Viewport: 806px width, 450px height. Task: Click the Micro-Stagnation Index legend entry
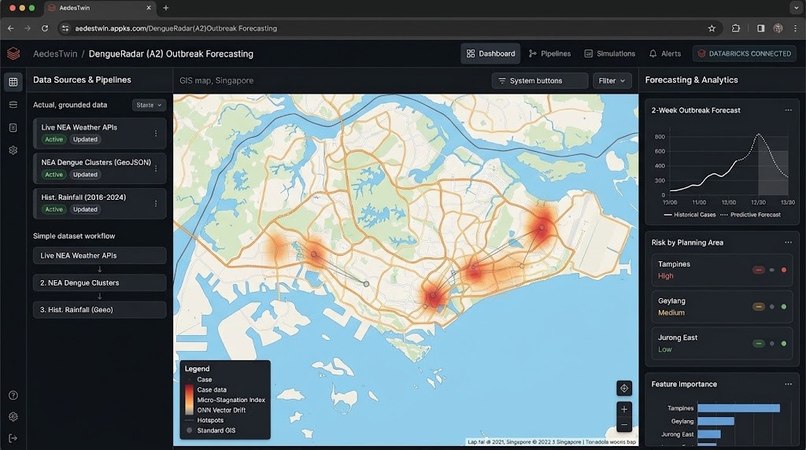231,400
